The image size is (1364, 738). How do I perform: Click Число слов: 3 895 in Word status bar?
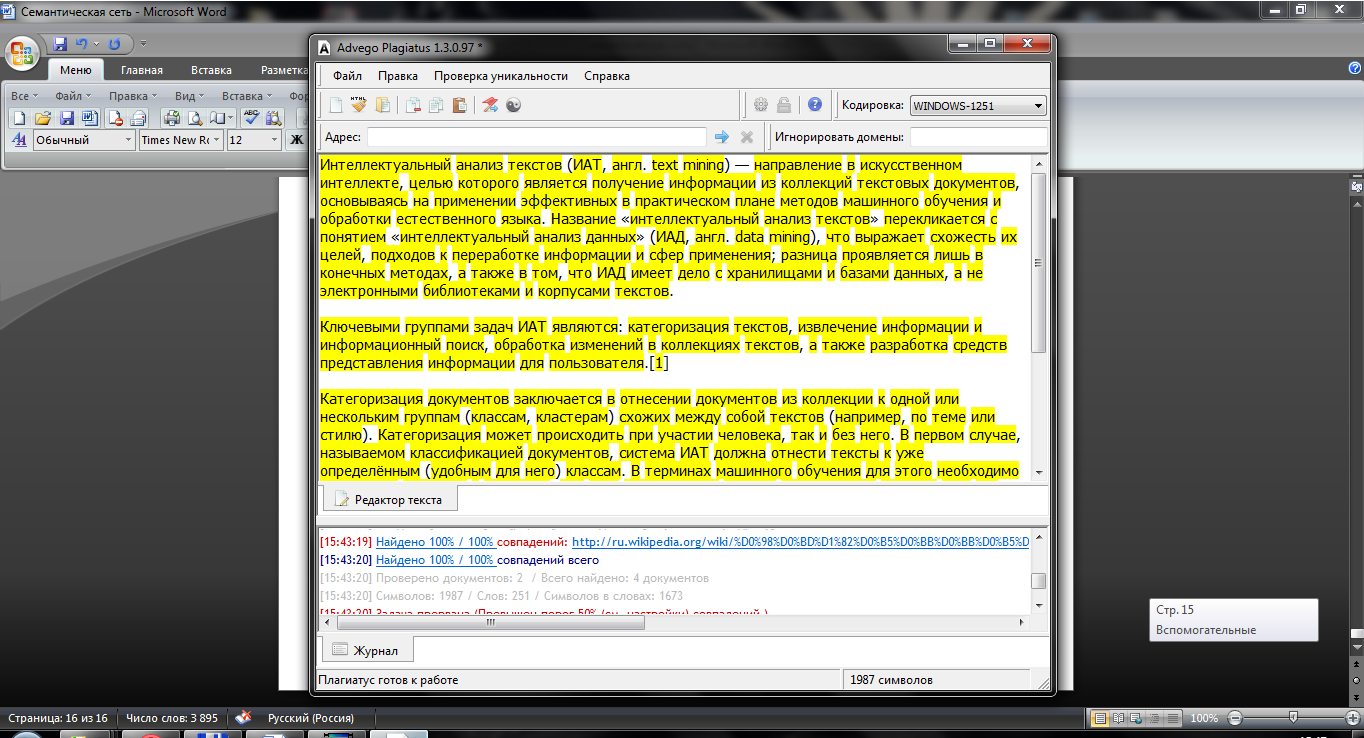[172, 718]
